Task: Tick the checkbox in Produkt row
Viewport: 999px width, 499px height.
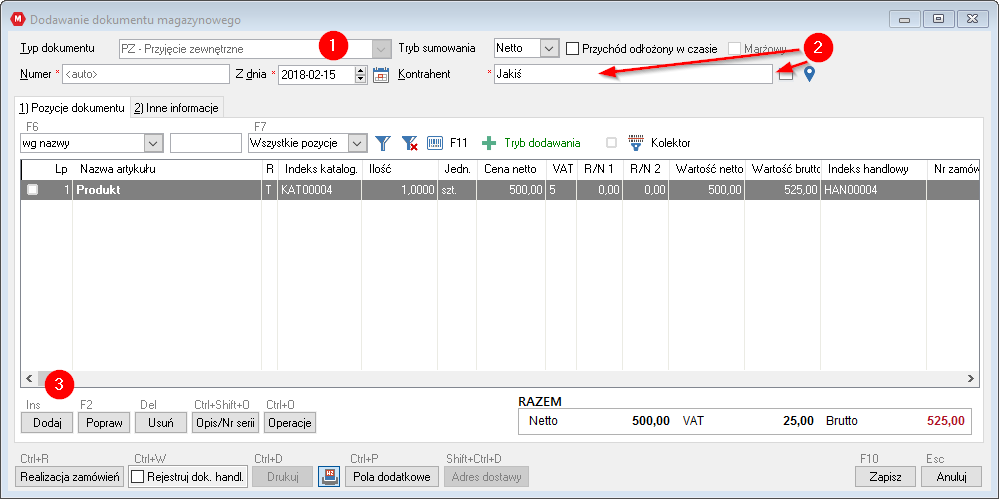Action: (32, 190)
